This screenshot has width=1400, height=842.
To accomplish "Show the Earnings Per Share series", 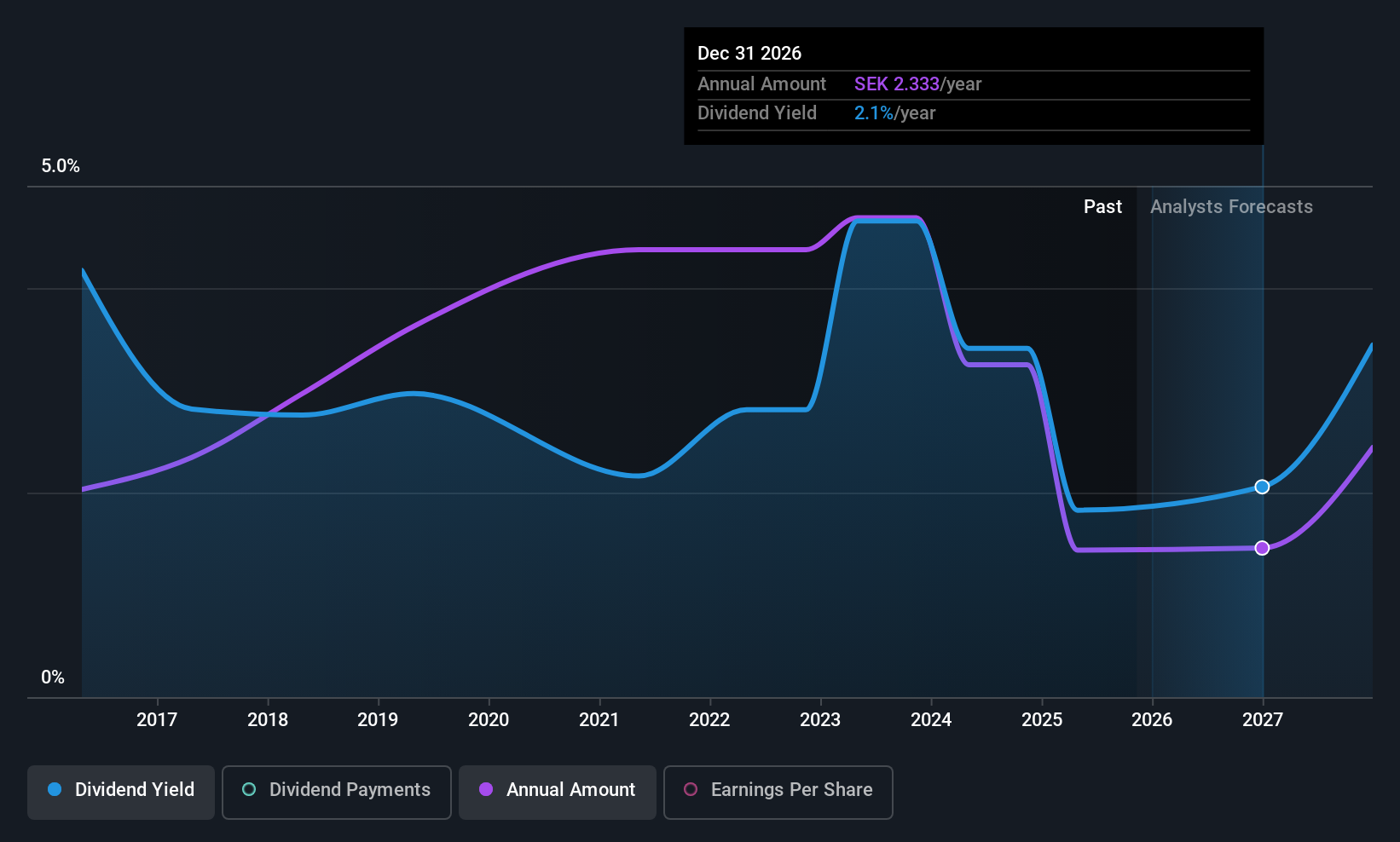I will [778, 791].
